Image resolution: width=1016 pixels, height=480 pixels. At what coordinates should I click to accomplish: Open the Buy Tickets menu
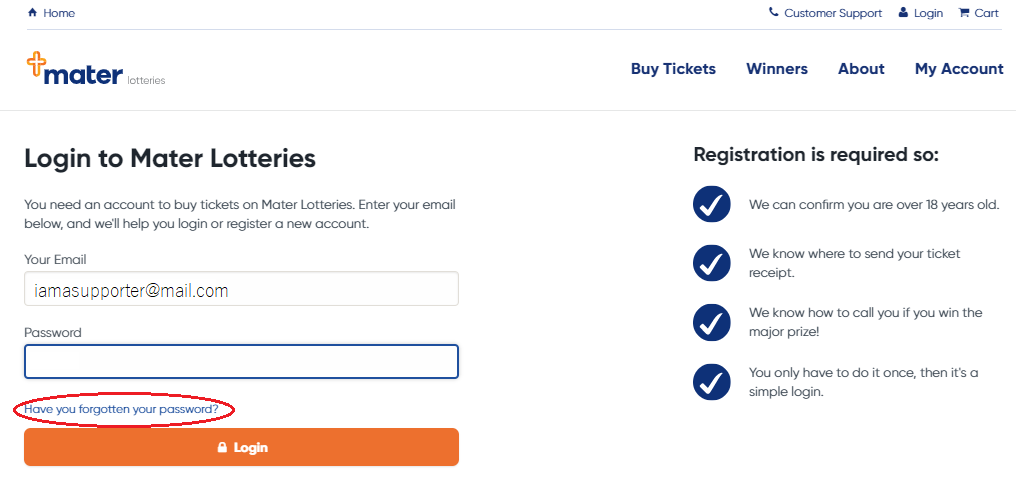(673, 69)
